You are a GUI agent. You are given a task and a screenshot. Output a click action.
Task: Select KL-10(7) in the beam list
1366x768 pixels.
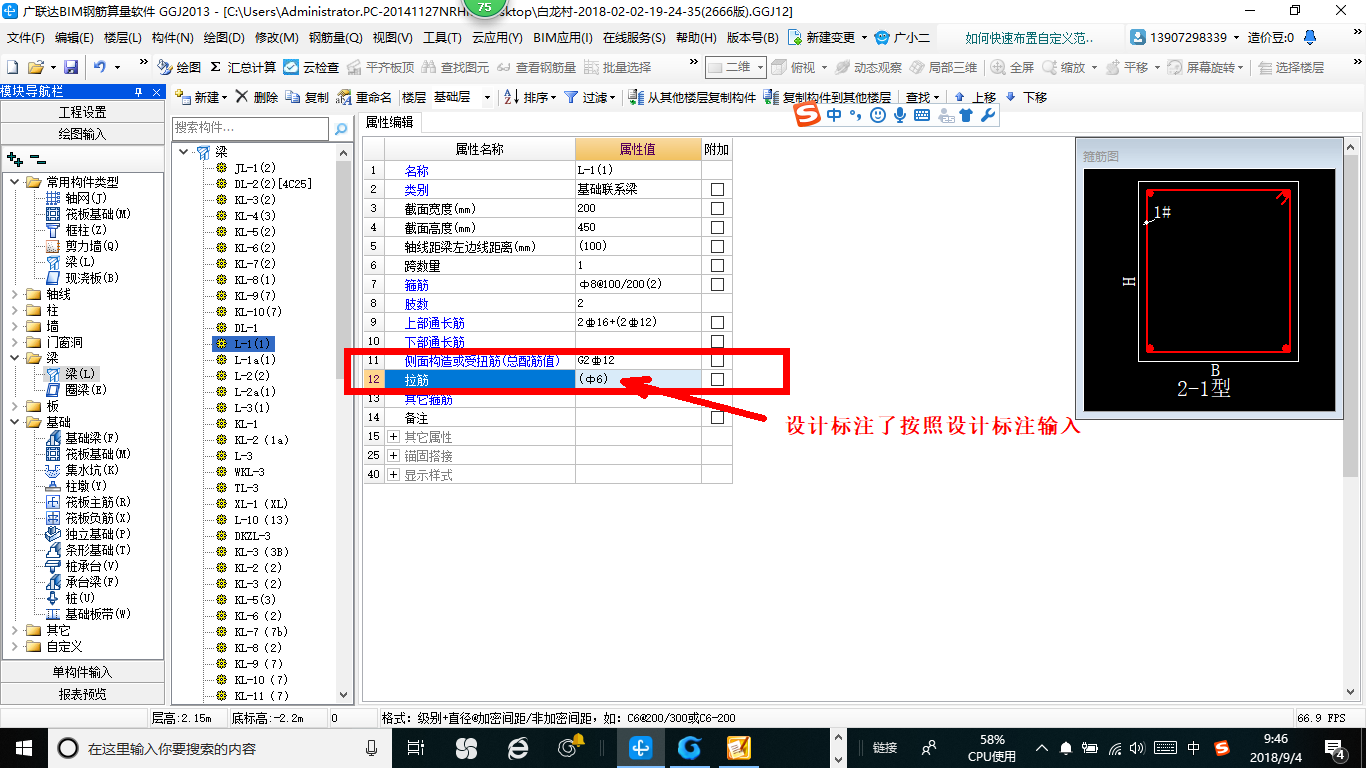(x=258, y=312)
